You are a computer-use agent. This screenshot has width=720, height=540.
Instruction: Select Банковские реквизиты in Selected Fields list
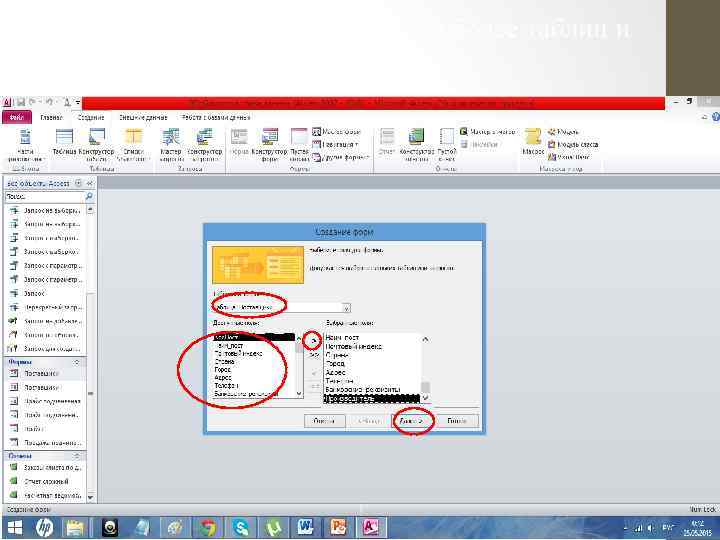click(372, 389)
